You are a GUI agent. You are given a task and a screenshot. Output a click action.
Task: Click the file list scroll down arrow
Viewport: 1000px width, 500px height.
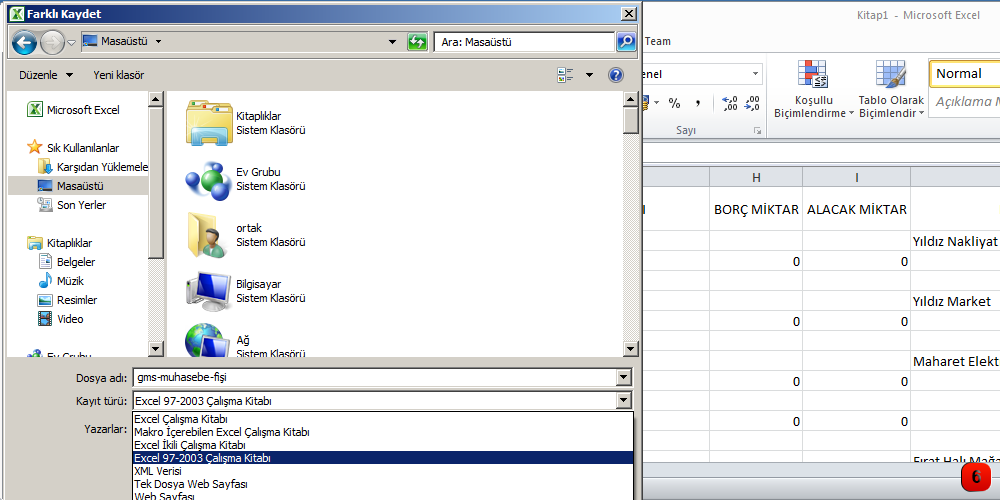[x=631, y=349]
